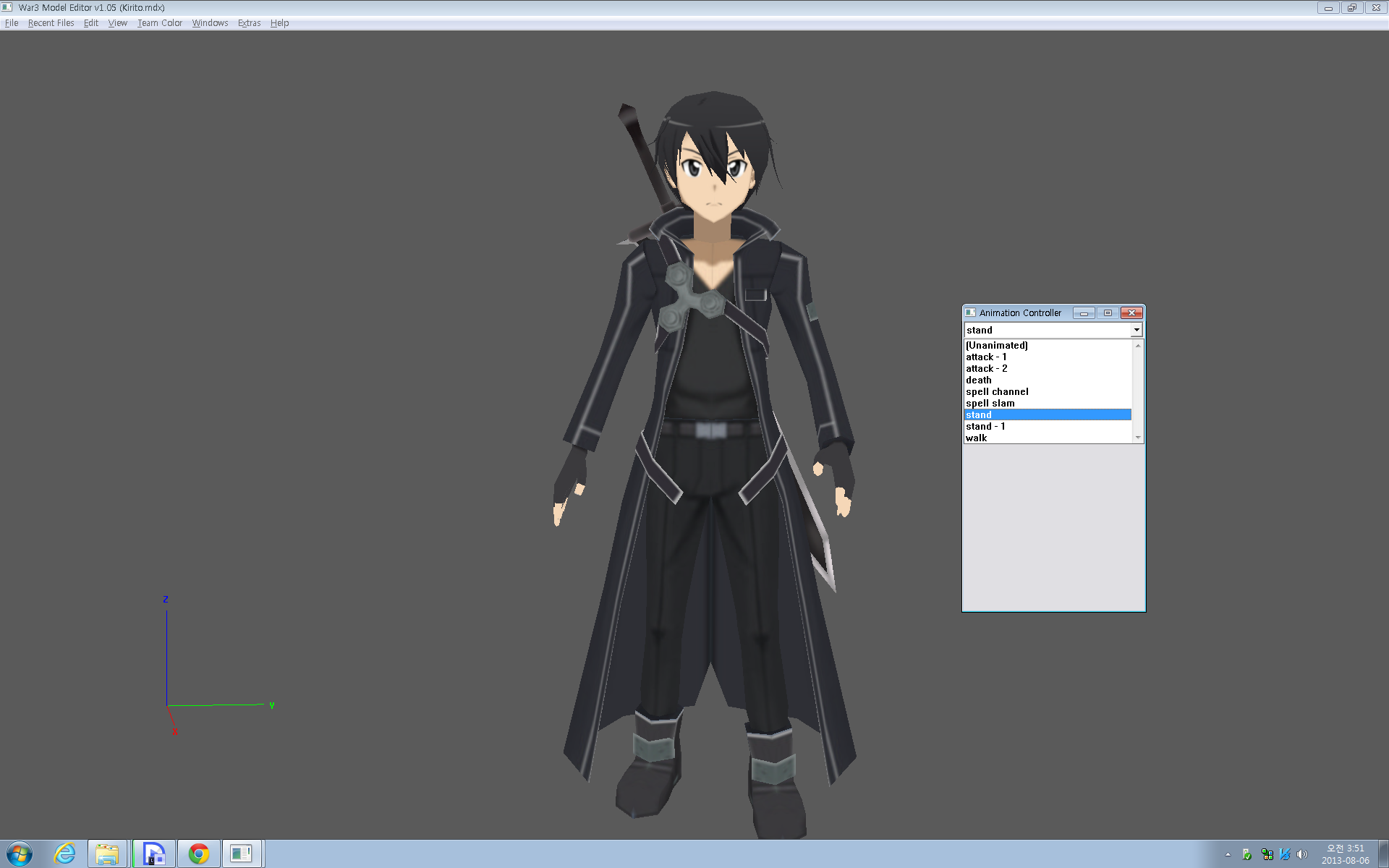This screenshot has width=1389, height=868.
Task: Choose the 'walk' animation
Action: click(x=1048, y=438)
